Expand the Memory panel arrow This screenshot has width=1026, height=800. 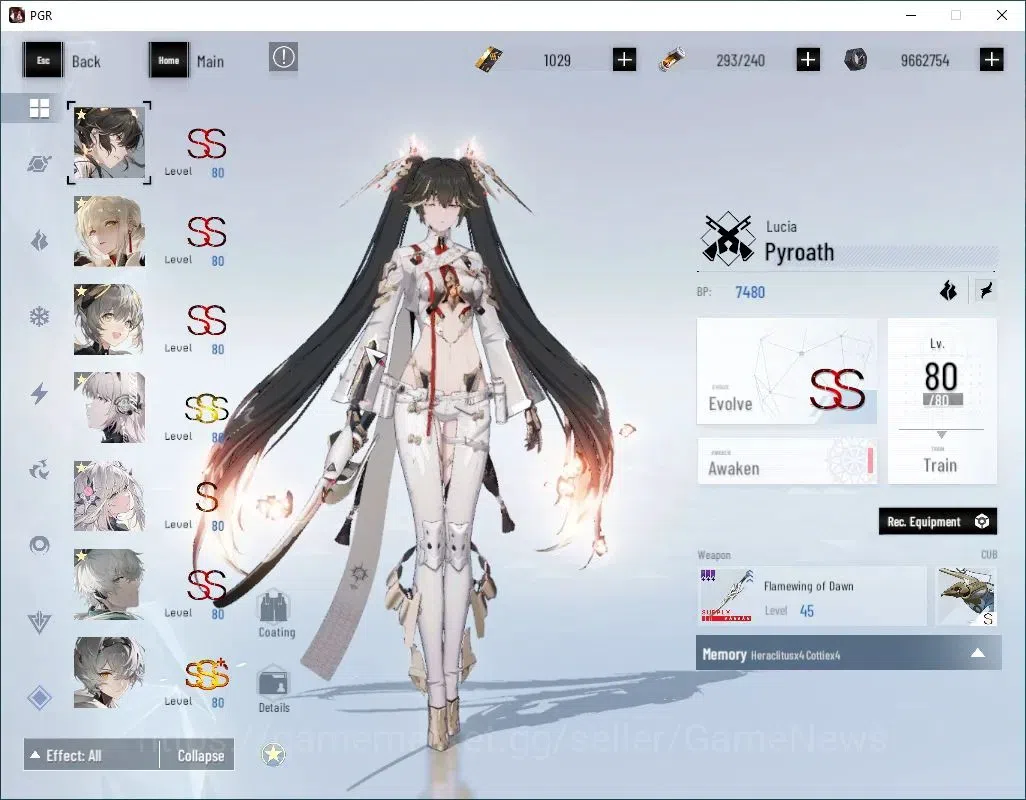978,653
